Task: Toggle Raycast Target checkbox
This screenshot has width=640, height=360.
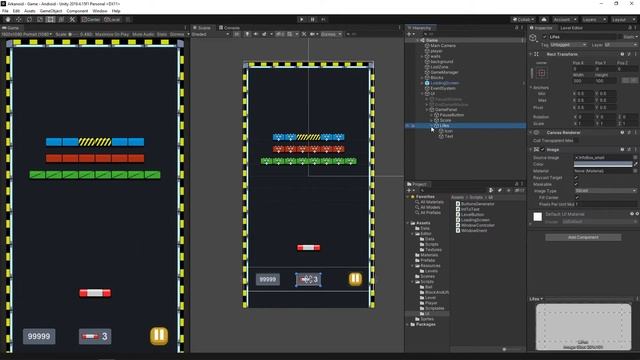Action: click(576, 178)
